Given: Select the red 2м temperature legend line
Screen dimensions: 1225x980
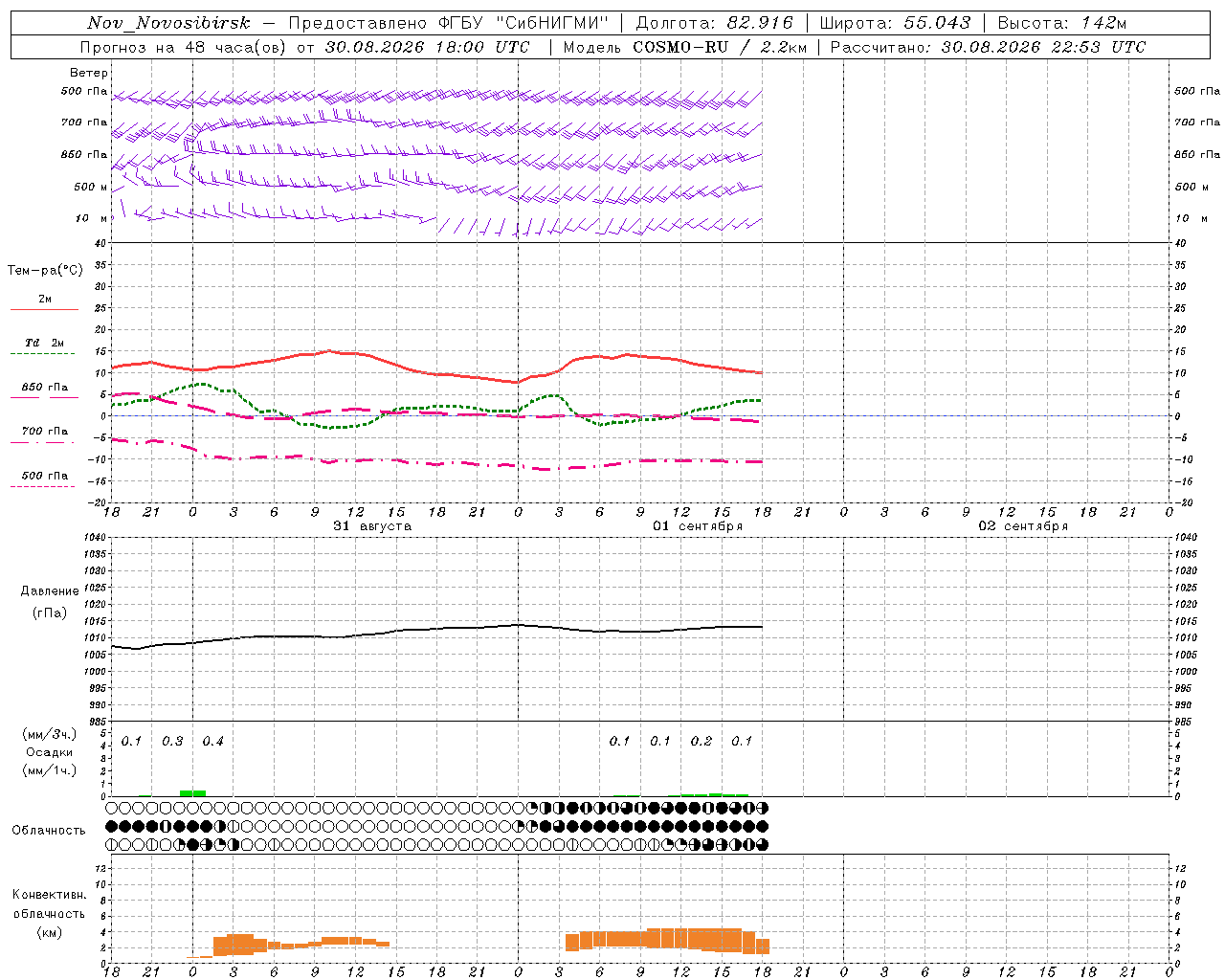Looking at the screenshot, I should point(45,309).
